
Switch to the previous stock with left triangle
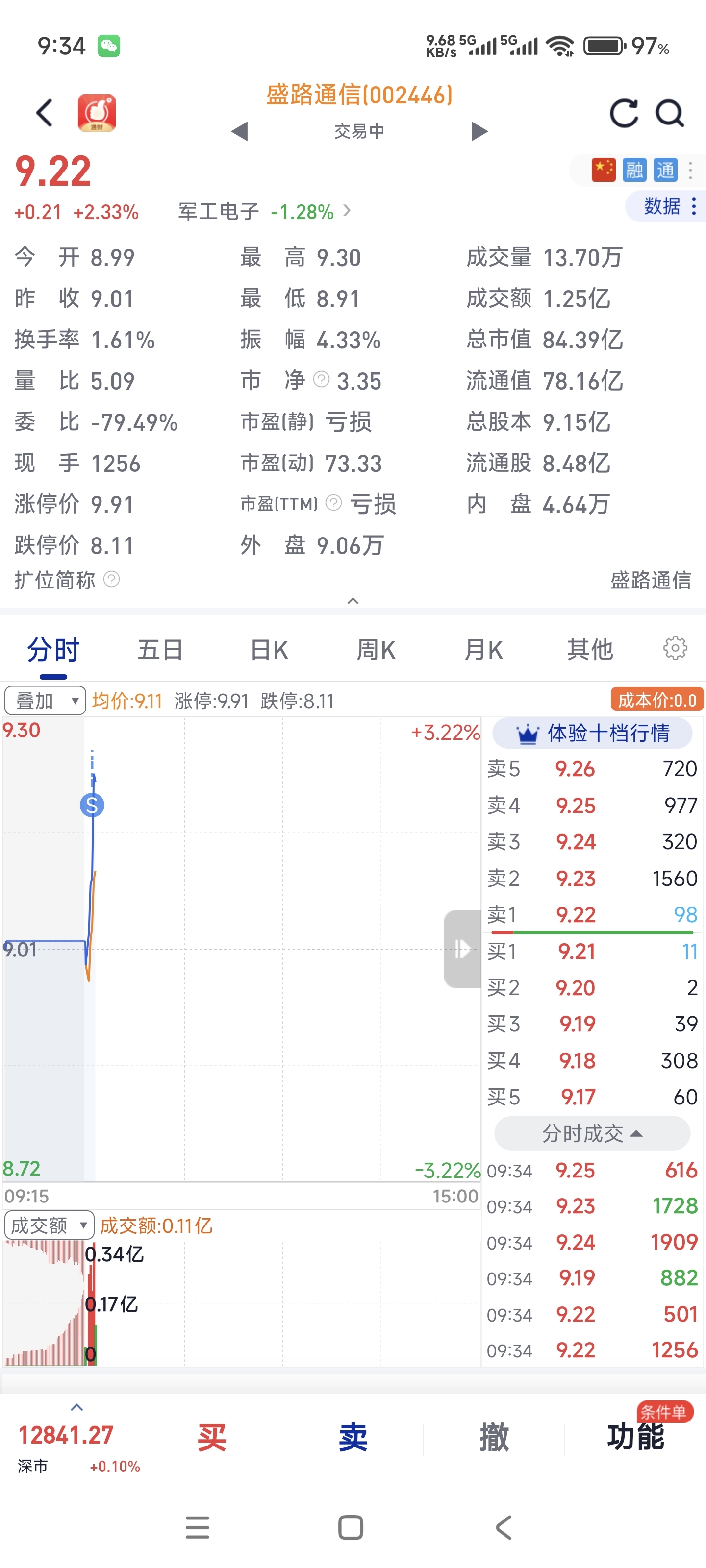(x=240, y=131)
